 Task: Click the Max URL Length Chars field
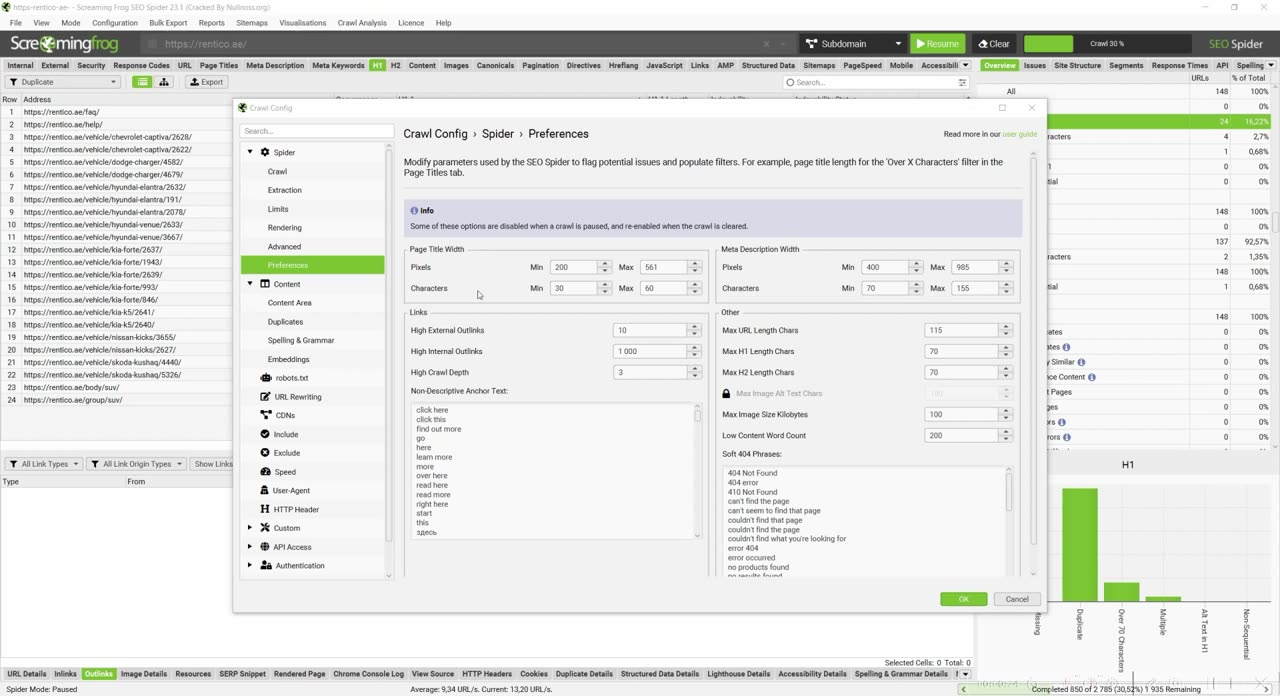961,330
